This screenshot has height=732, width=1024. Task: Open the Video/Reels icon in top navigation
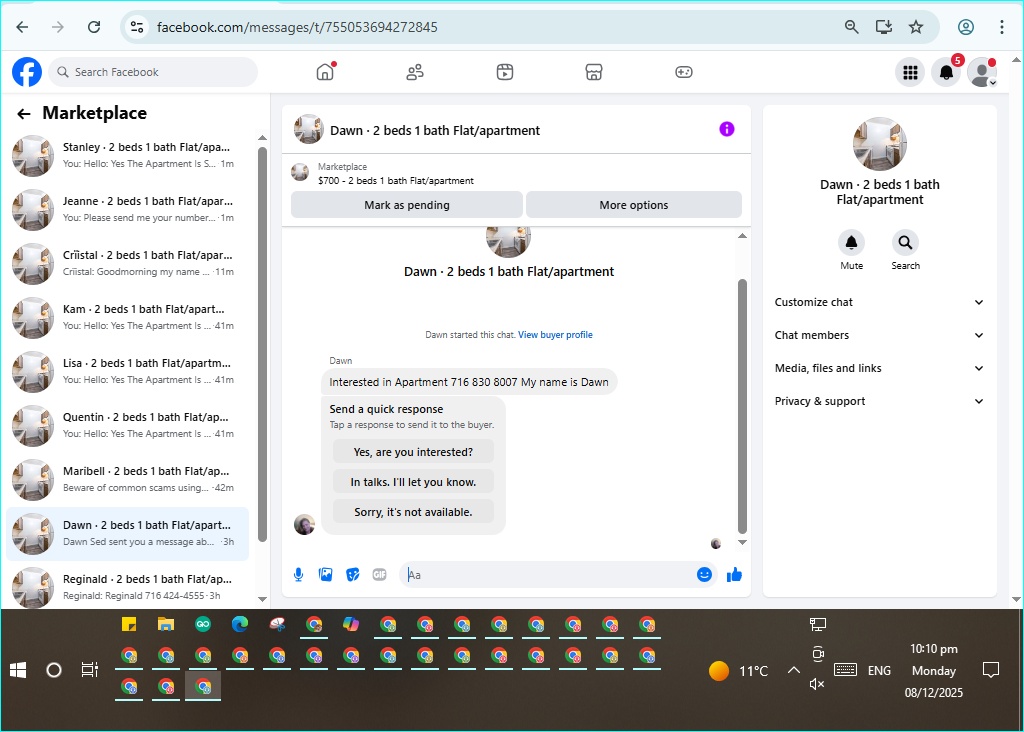point(505,72)
